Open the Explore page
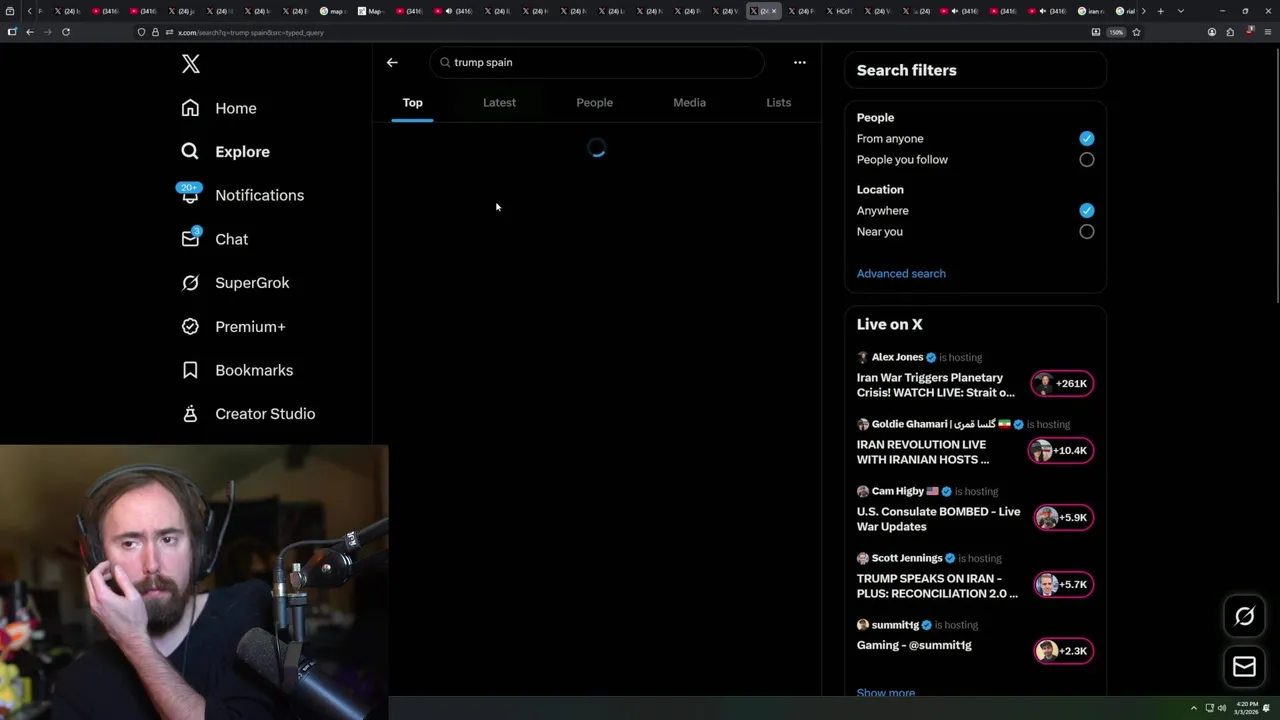 click(x=225, y=152)
